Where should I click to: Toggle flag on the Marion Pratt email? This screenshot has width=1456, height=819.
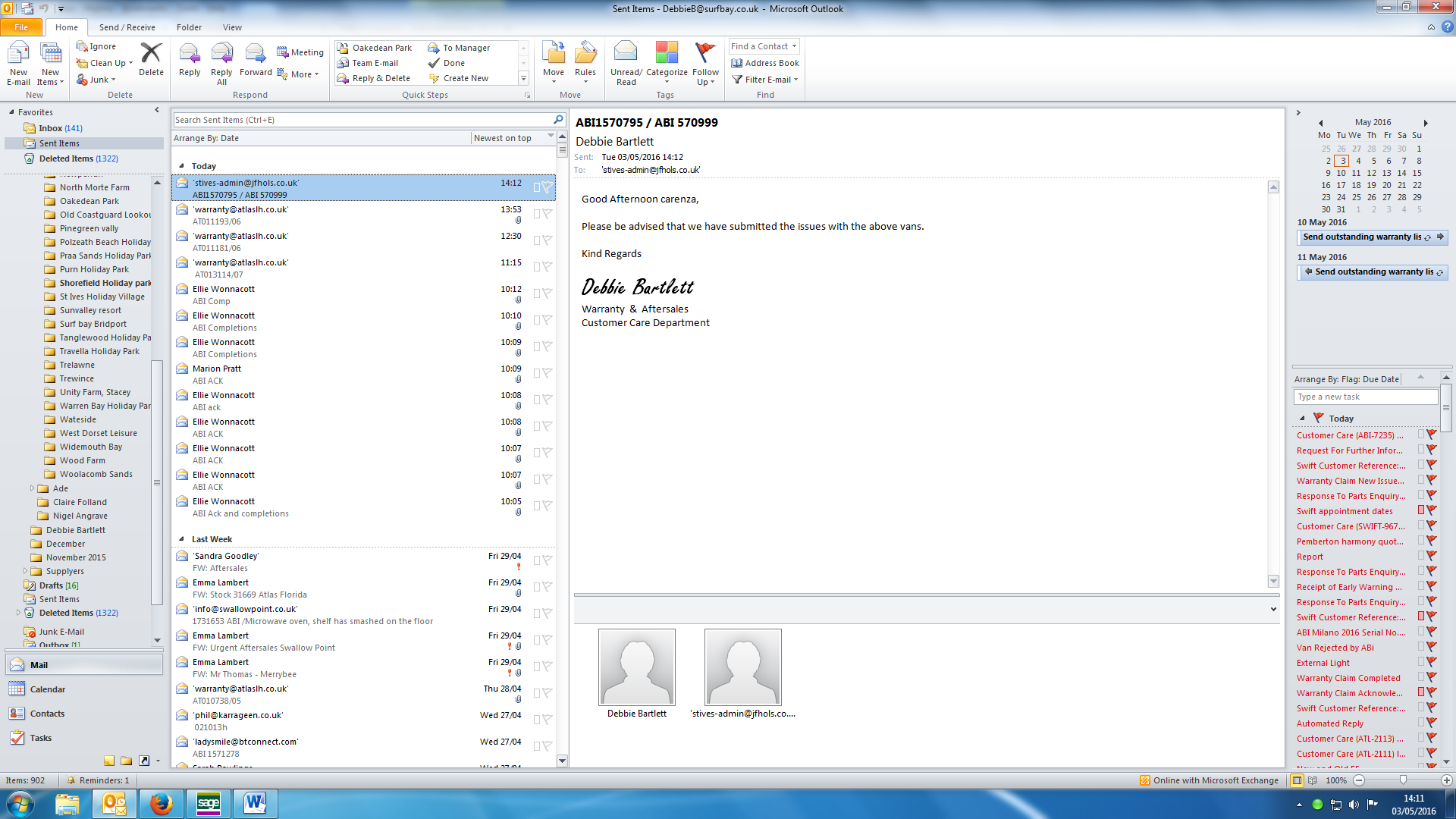[x=547, y=372]
